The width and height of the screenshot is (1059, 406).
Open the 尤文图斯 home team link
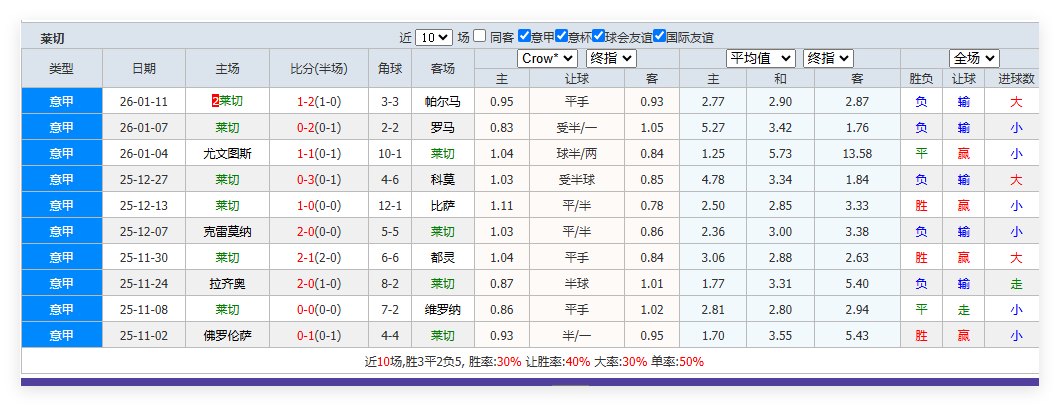[227, 153]
